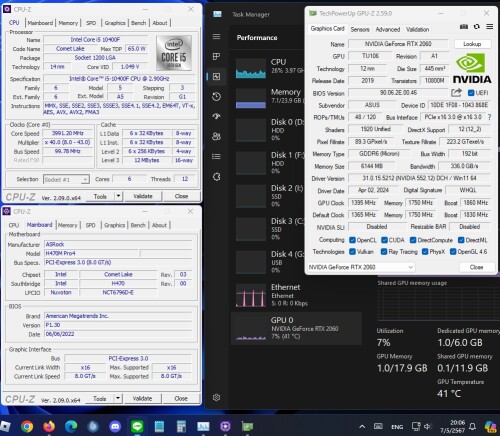500x436 pixels.
Task: Open Task Manager settings gear
Action: tap(216, 397)
